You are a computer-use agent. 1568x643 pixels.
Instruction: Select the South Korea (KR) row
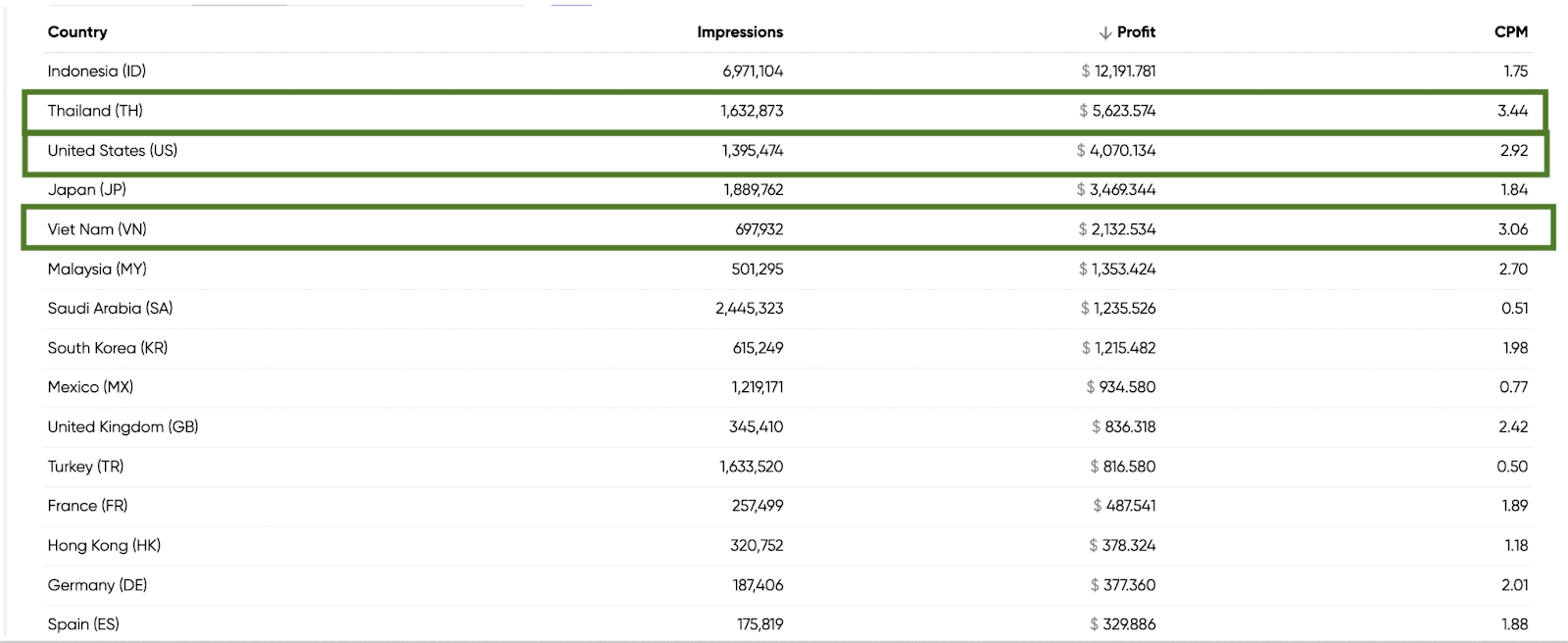pos(108,348)
